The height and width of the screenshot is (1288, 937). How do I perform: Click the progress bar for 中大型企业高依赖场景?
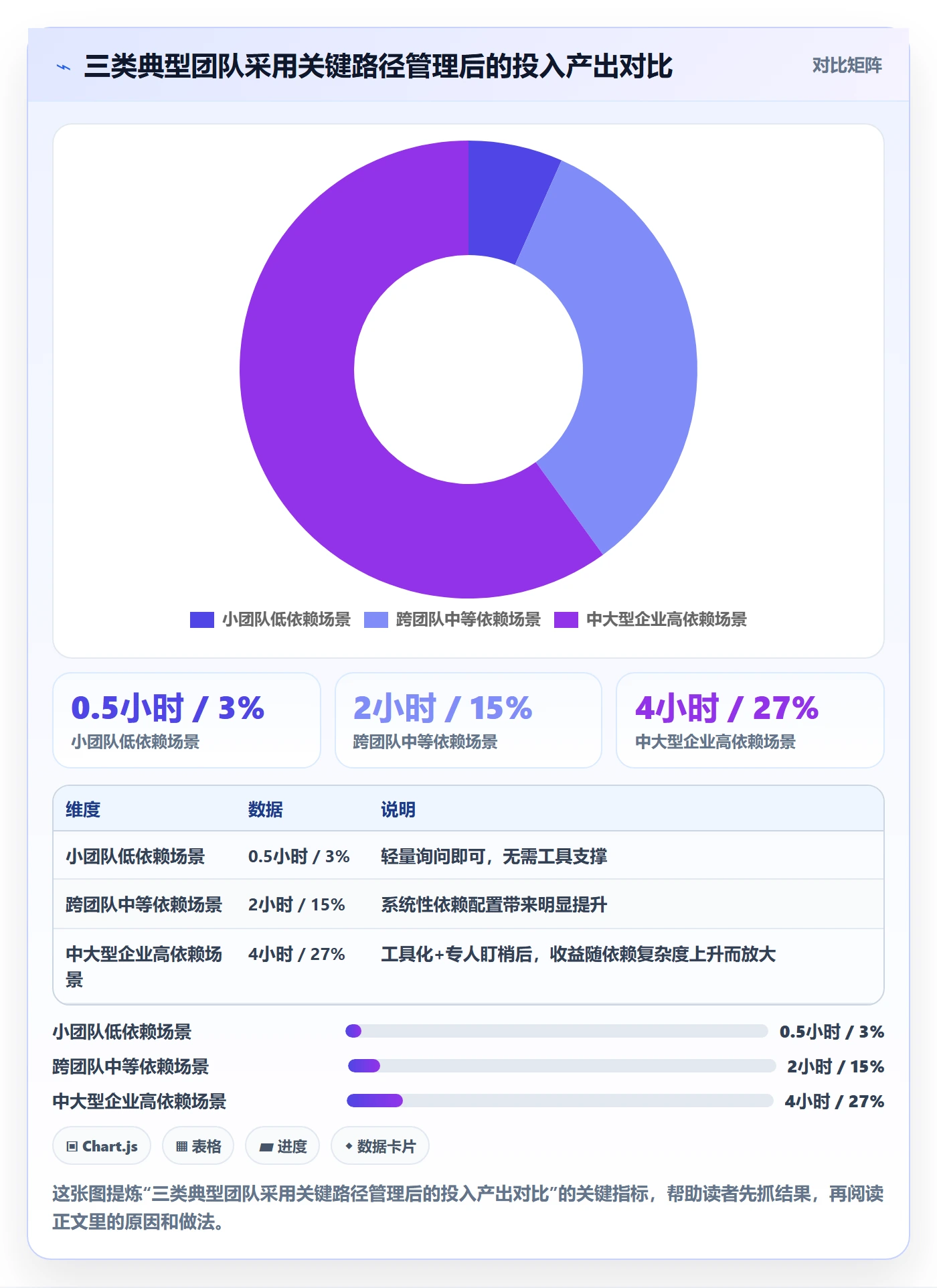tap(560, 1101)
